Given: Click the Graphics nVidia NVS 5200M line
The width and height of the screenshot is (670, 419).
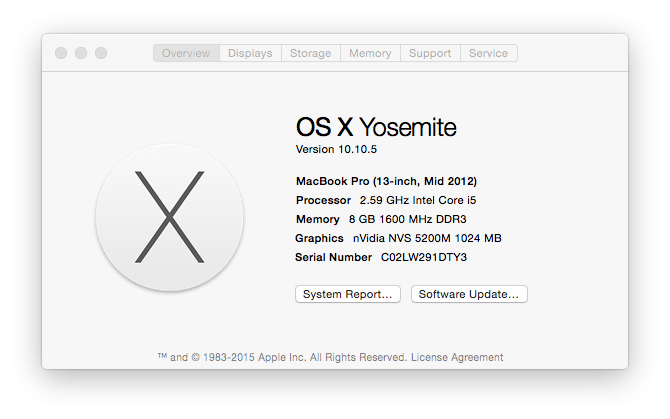Looking at the screenshot, I should [x=398, y=238].
